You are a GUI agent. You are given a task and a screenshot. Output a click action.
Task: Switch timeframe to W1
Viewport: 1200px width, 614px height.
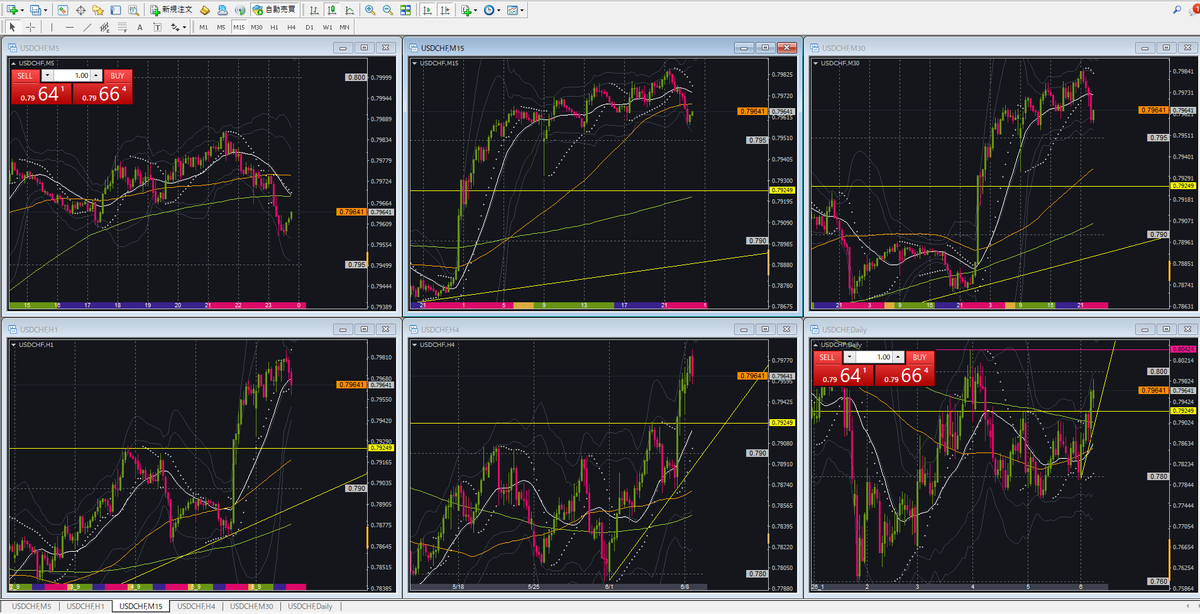tap(327, 27)
